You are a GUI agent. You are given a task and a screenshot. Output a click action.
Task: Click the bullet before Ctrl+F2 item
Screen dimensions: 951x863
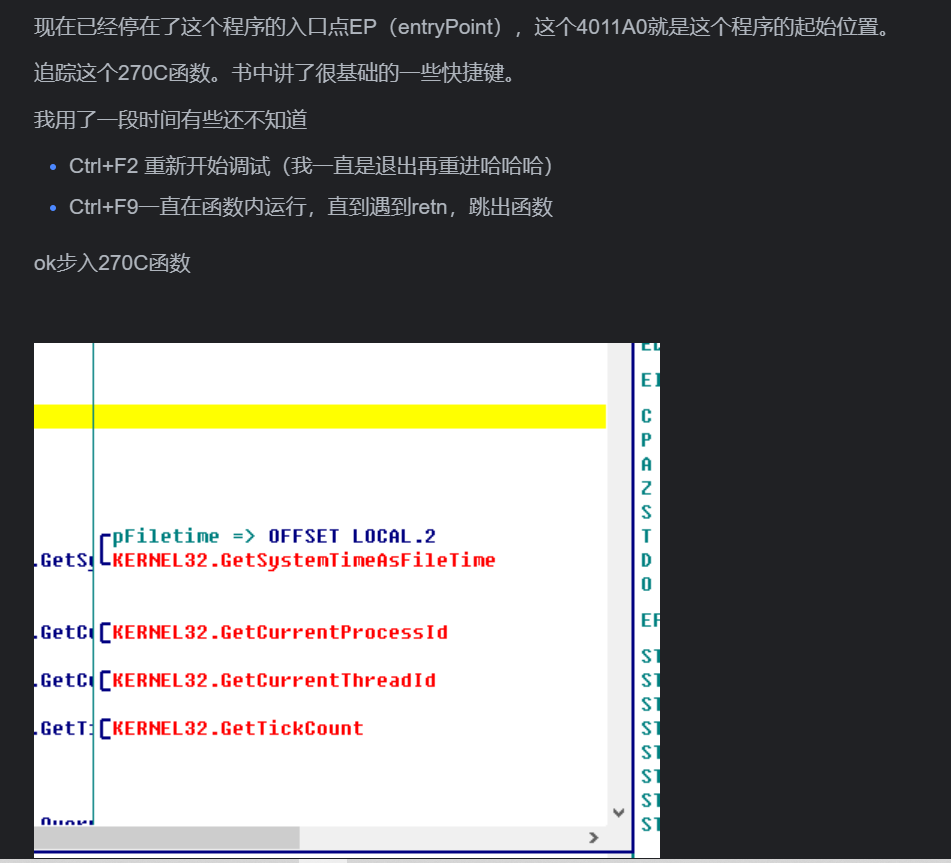point(53,167)
